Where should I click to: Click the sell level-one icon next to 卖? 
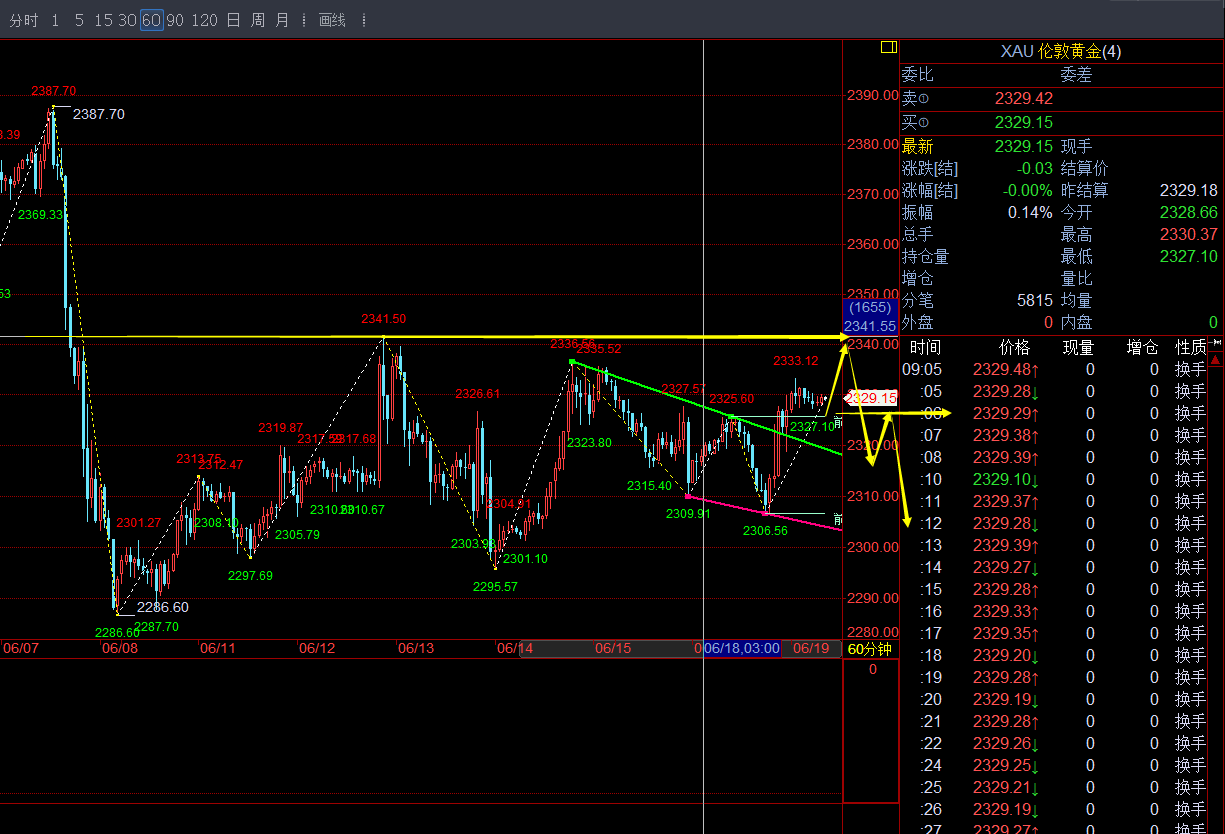click(x=923, y=98)
